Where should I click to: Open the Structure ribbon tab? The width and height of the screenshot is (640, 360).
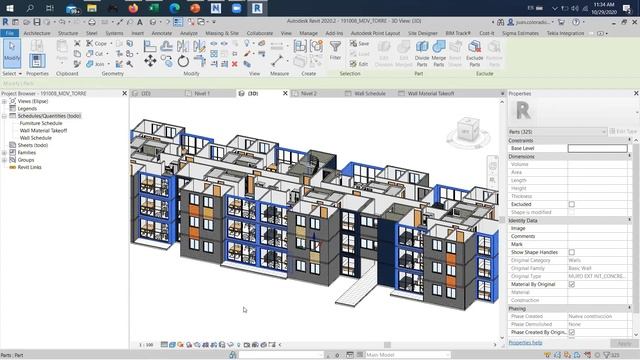68,33
